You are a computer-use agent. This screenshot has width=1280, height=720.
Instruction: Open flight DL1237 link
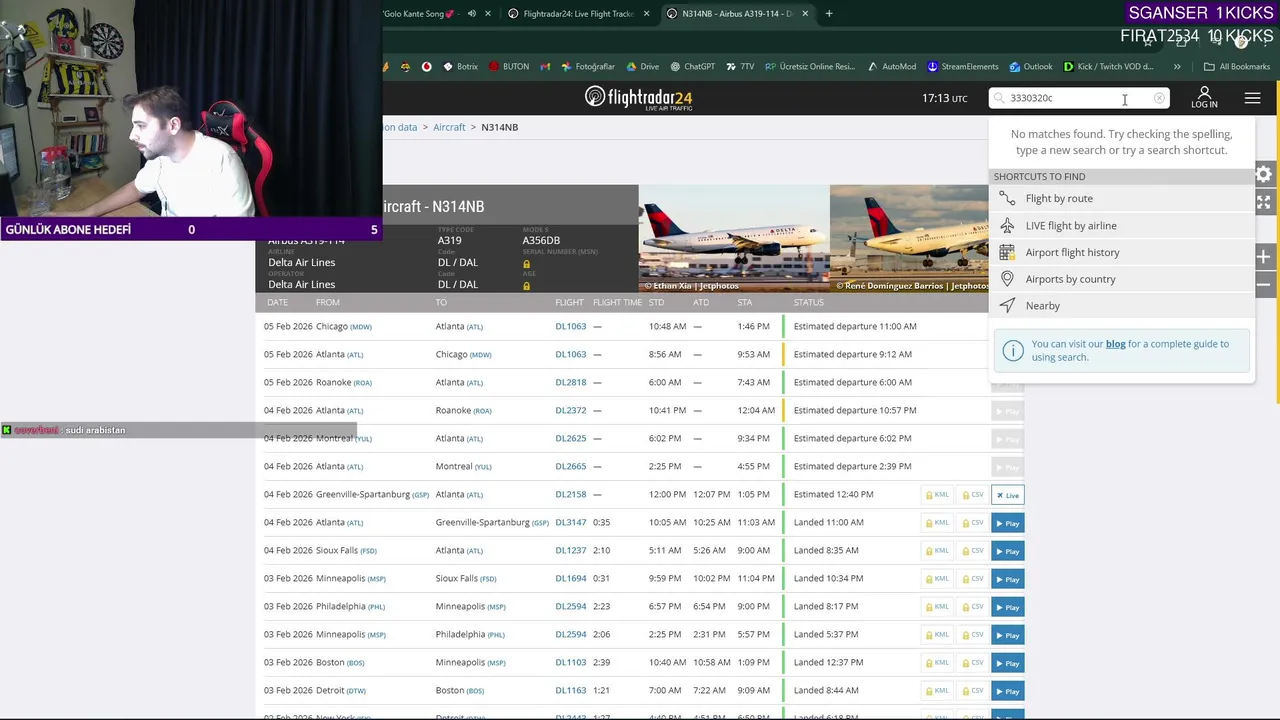(x=570, y=550)
